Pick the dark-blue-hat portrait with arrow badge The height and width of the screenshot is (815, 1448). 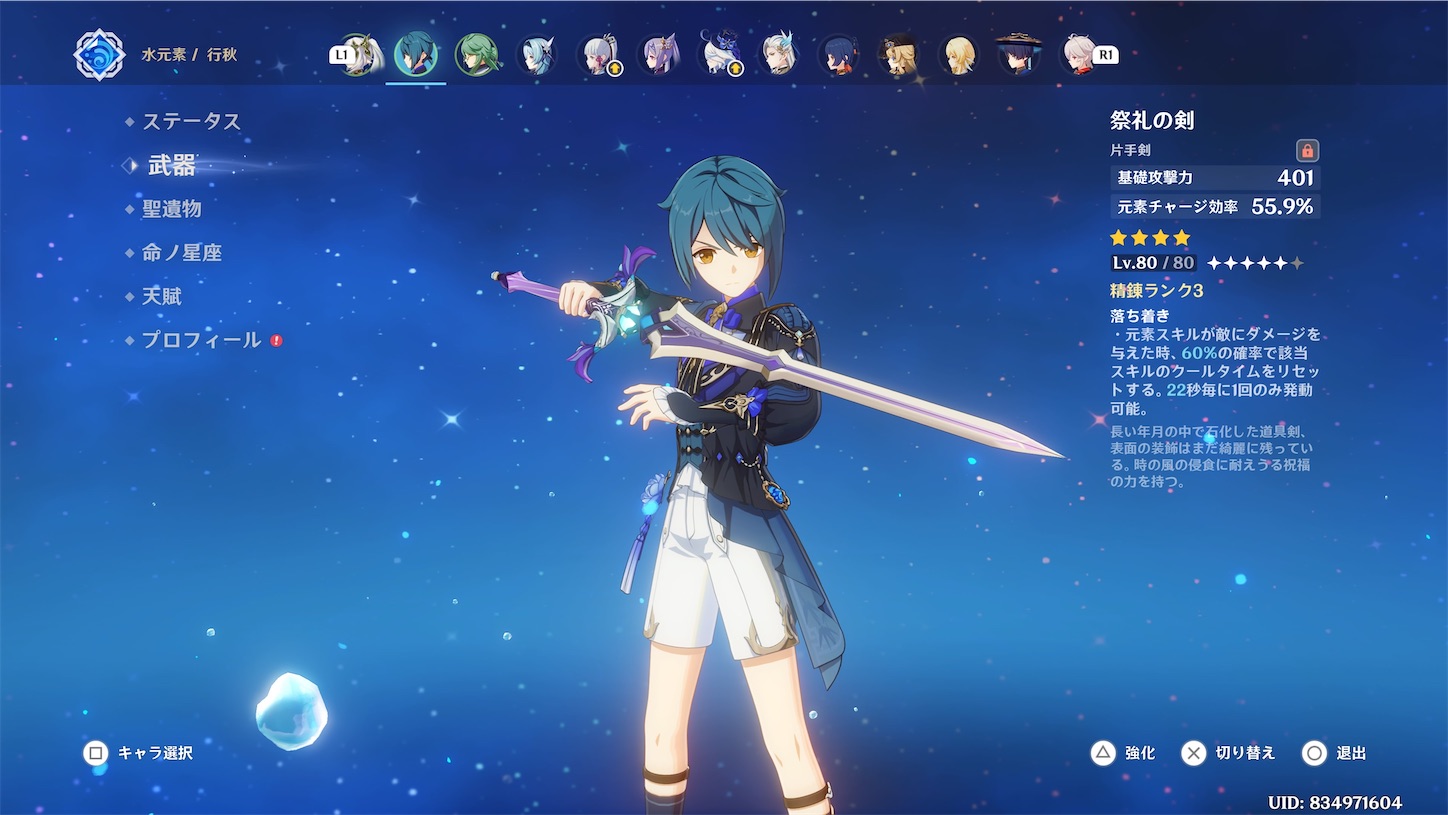[x=720, y=55]
